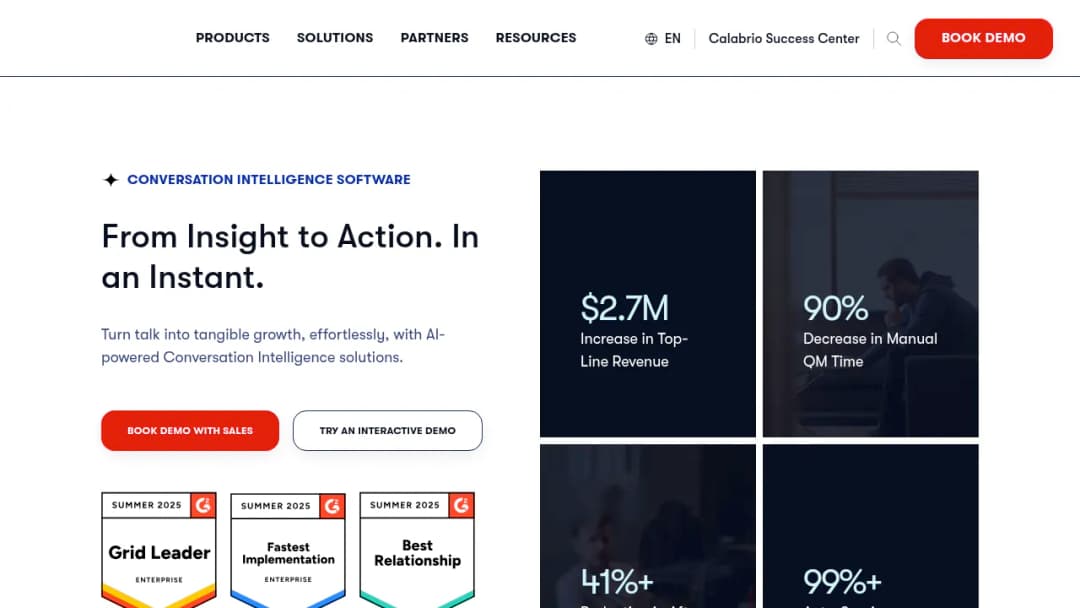Click the G2 logo on Fastest Implementation badge
Viewport: 1080px width, 608px height.
tap(332, 506)
